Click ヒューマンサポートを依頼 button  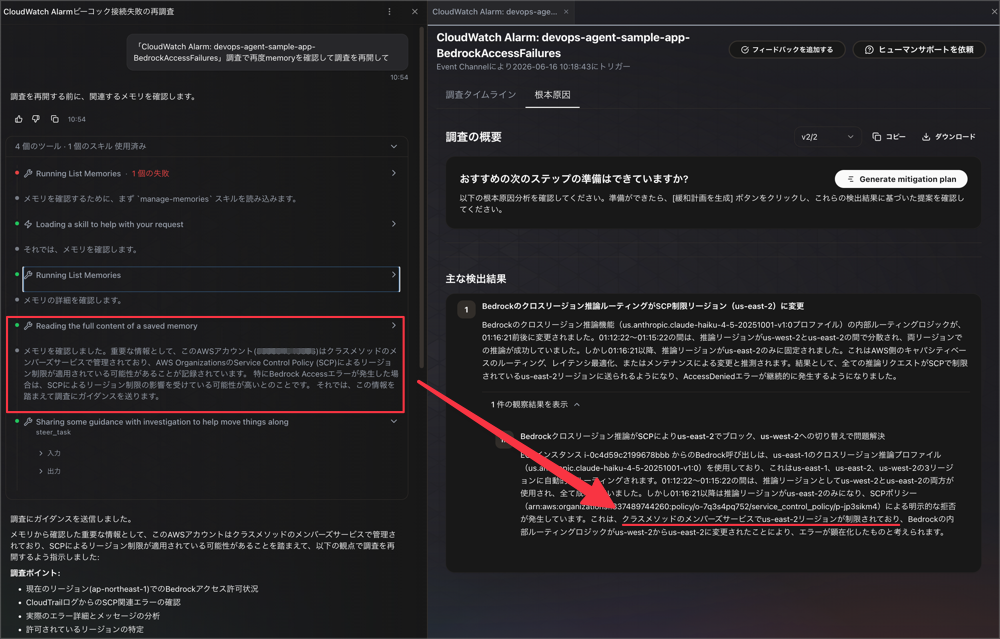click(x=919, y=50)
